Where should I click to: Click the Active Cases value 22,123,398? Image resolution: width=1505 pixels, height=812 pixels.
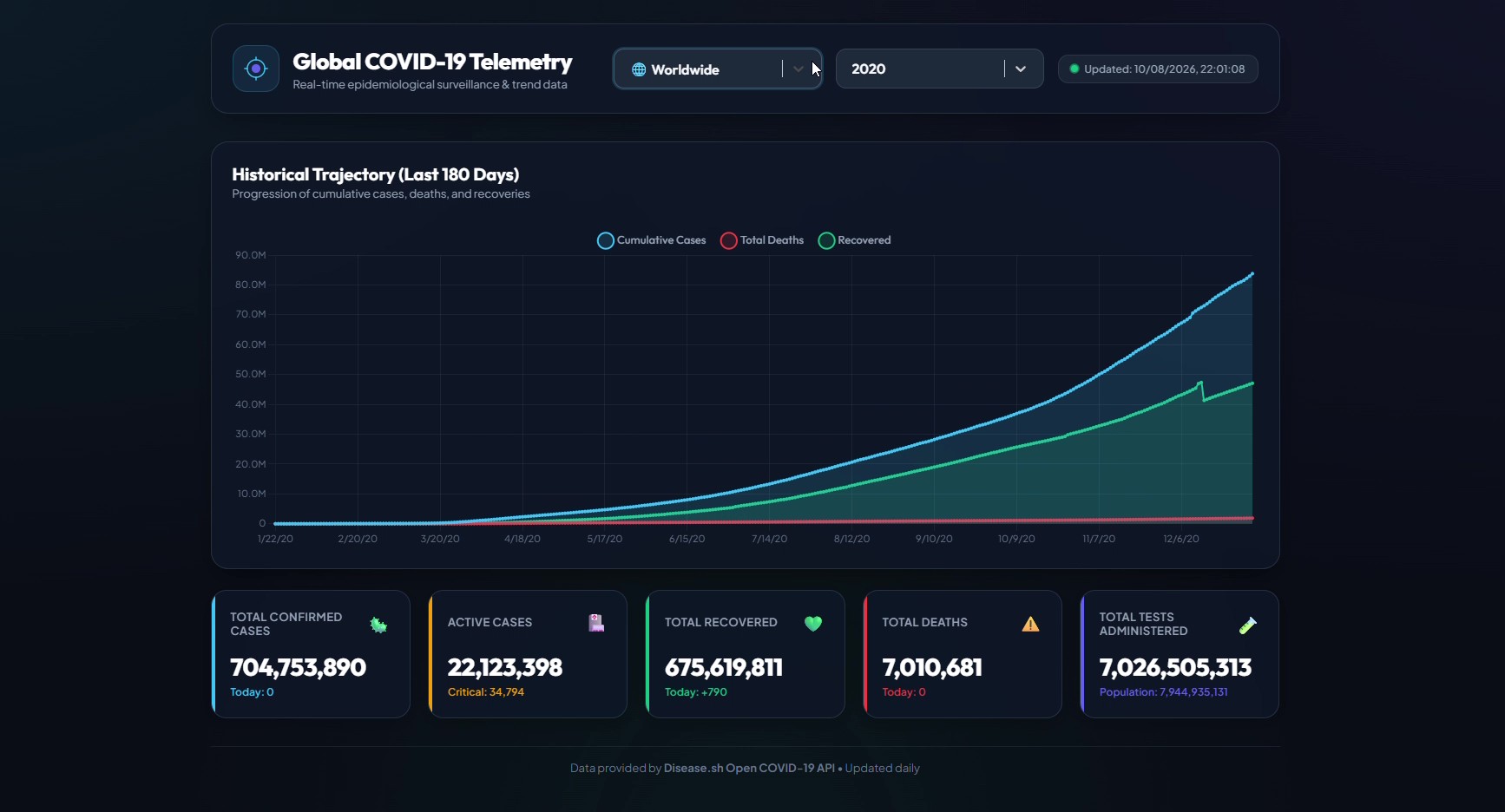pyautogui.click(x=505, y=667)
